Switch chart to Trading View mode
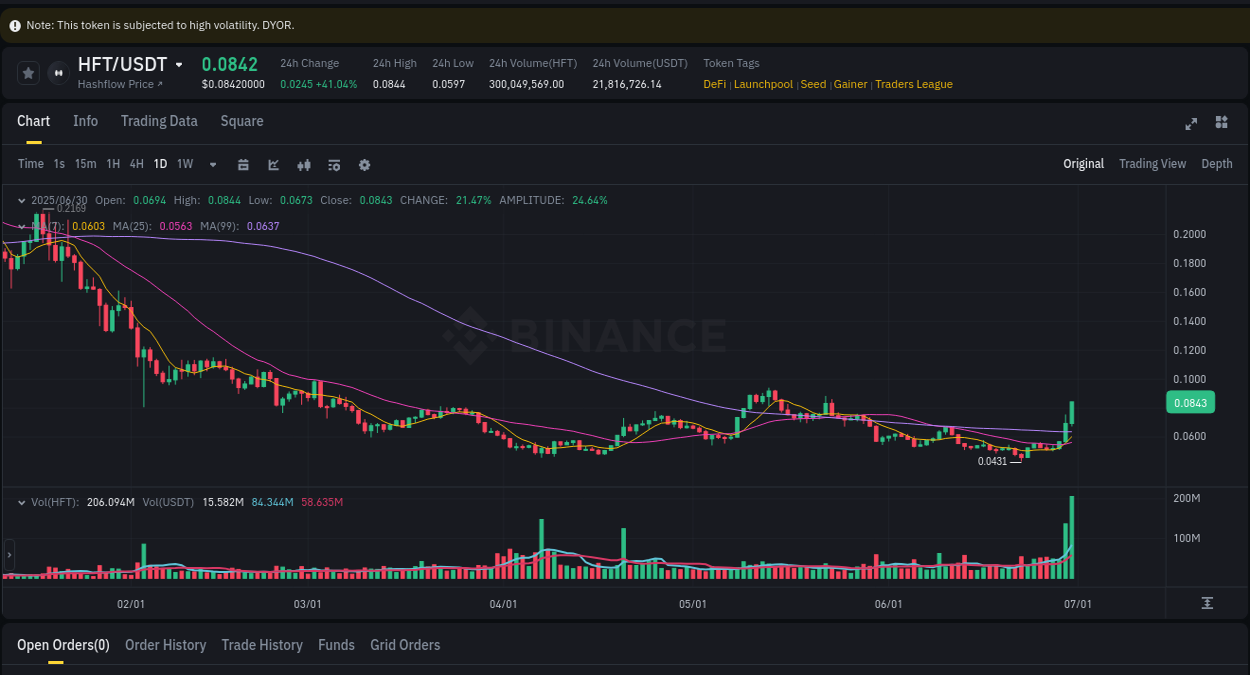The width and height of the screenshot is (1250, 675). (x=1152, y=163)
